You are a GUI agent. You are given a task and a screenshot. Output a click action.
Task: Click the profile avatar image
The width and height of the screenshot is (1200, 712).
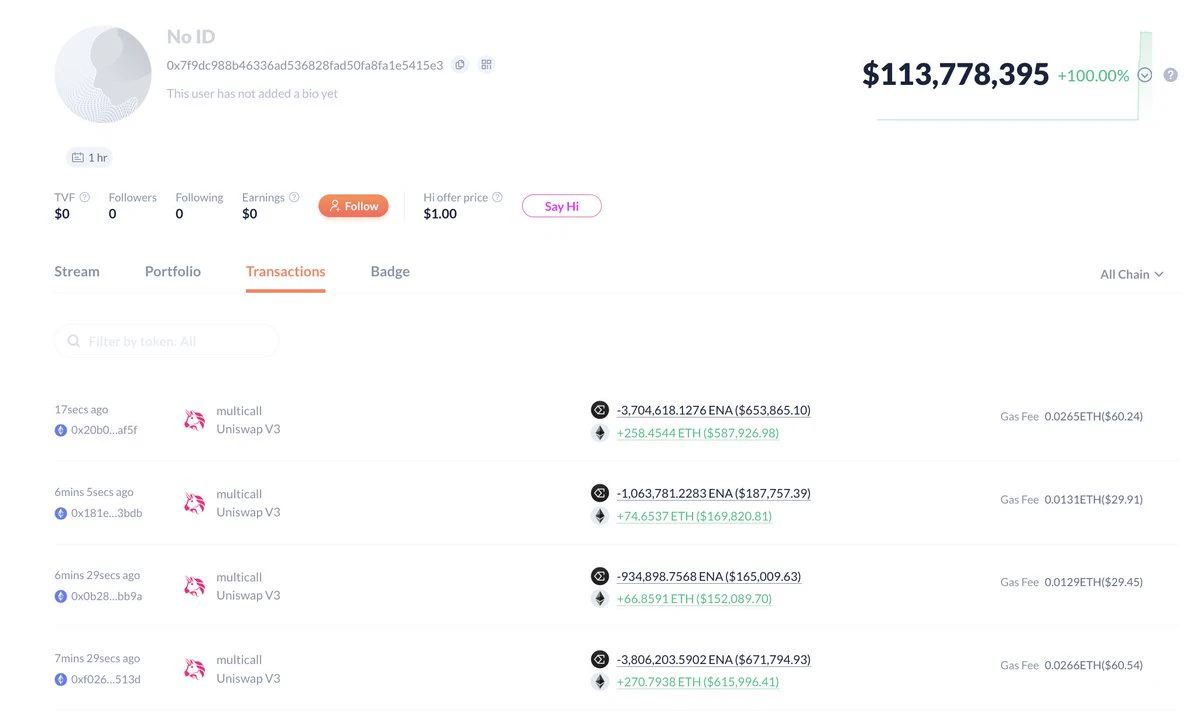(103, 75)
